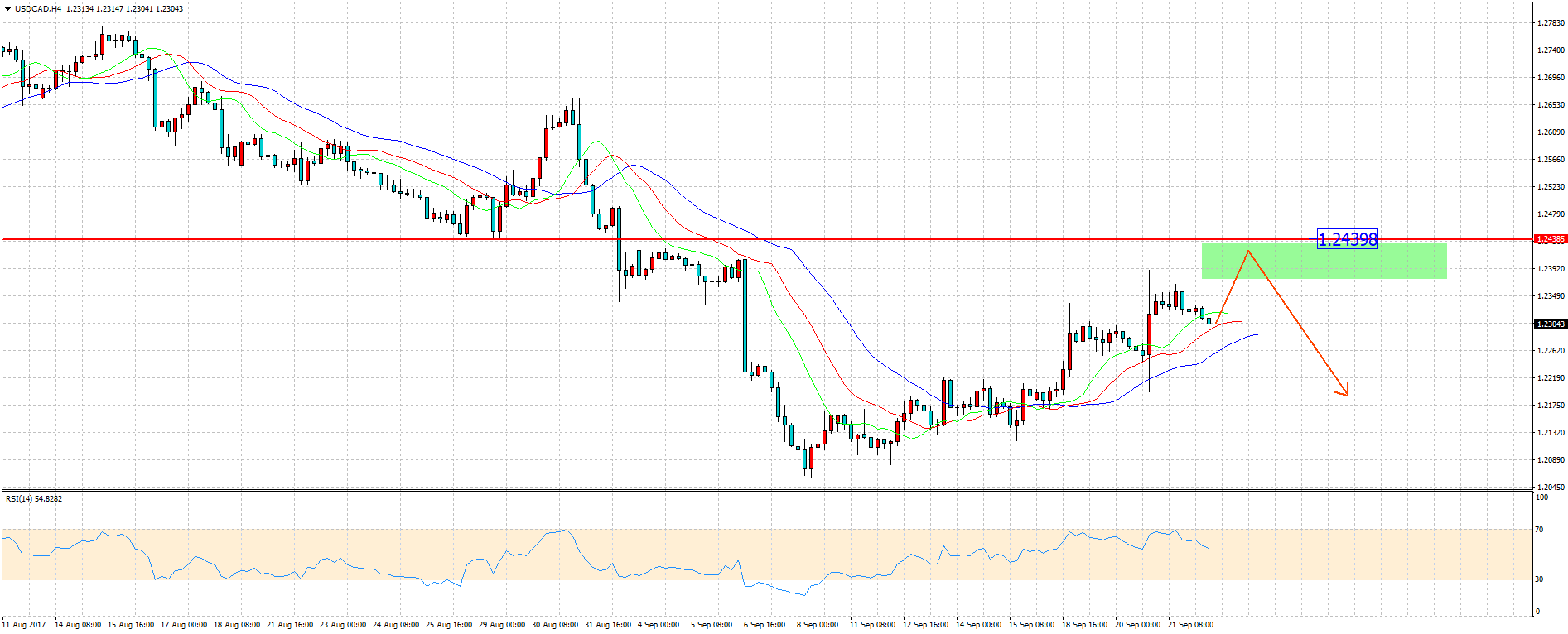The image size is (1568, 634).
Task: Click the RSI(14) indicator label
Action: point(33,499)
